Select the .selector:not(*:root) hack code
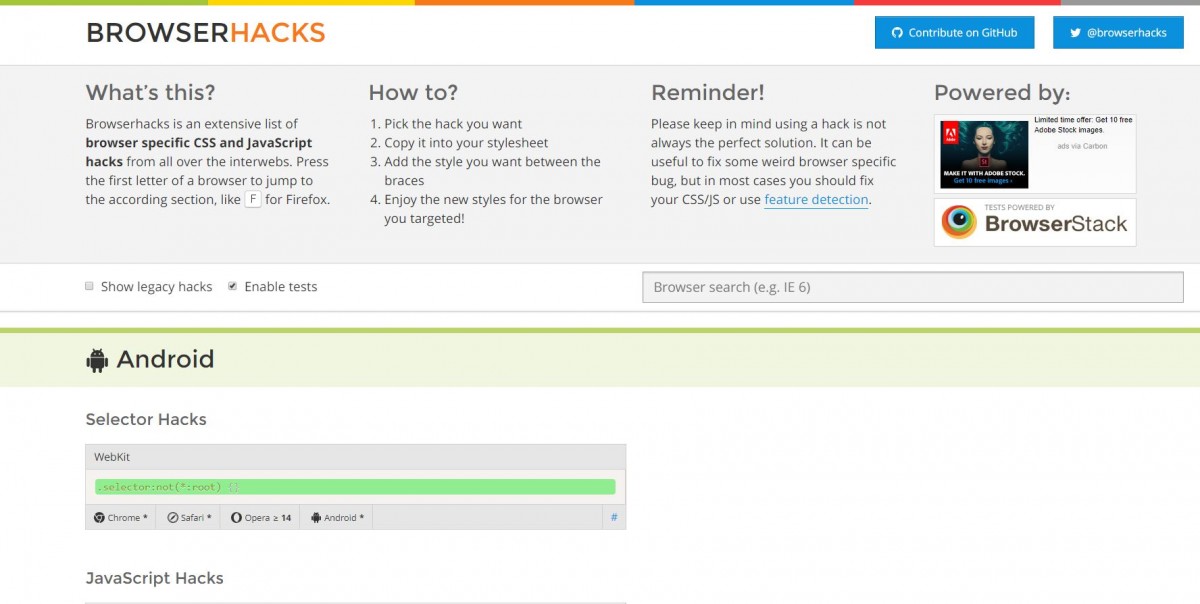This screenshot has width=1200, height=604. [x=355, y=487]
